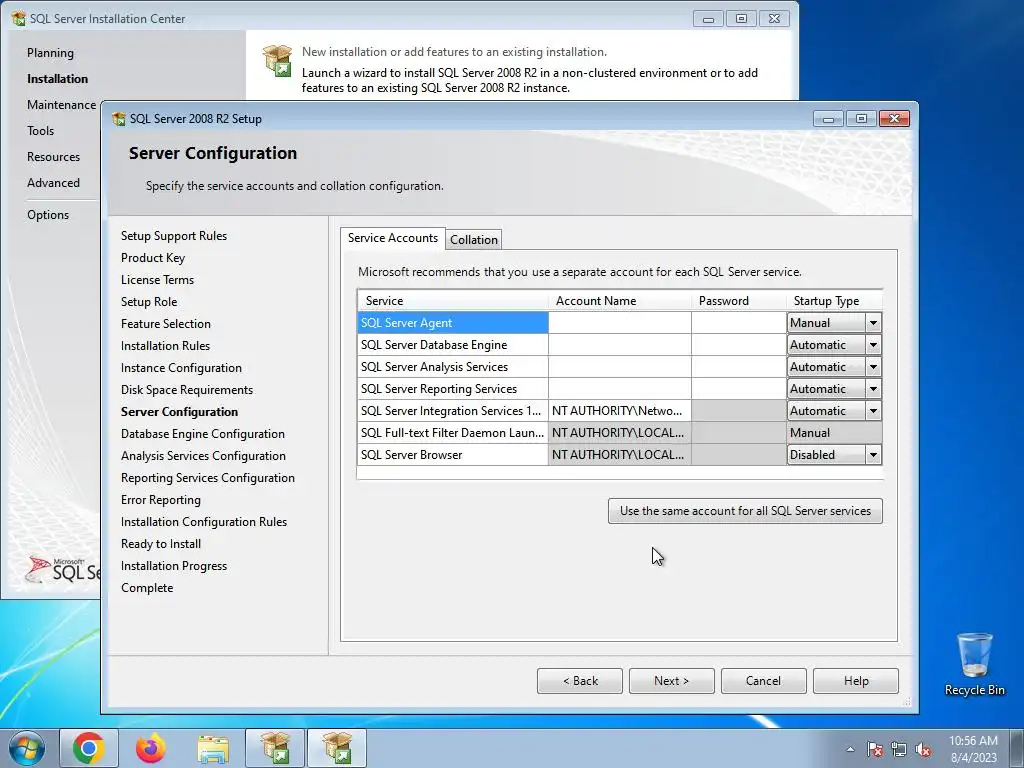
Task: Open Planning in the Installation Center
Action: click(x=50, y=53)
